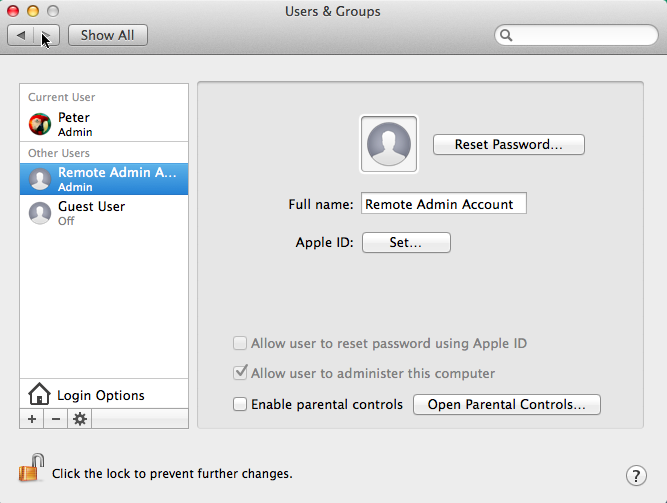Select the Remote Admin Account entry
This screenshot has width=667, height=503.
coord(104,179)
